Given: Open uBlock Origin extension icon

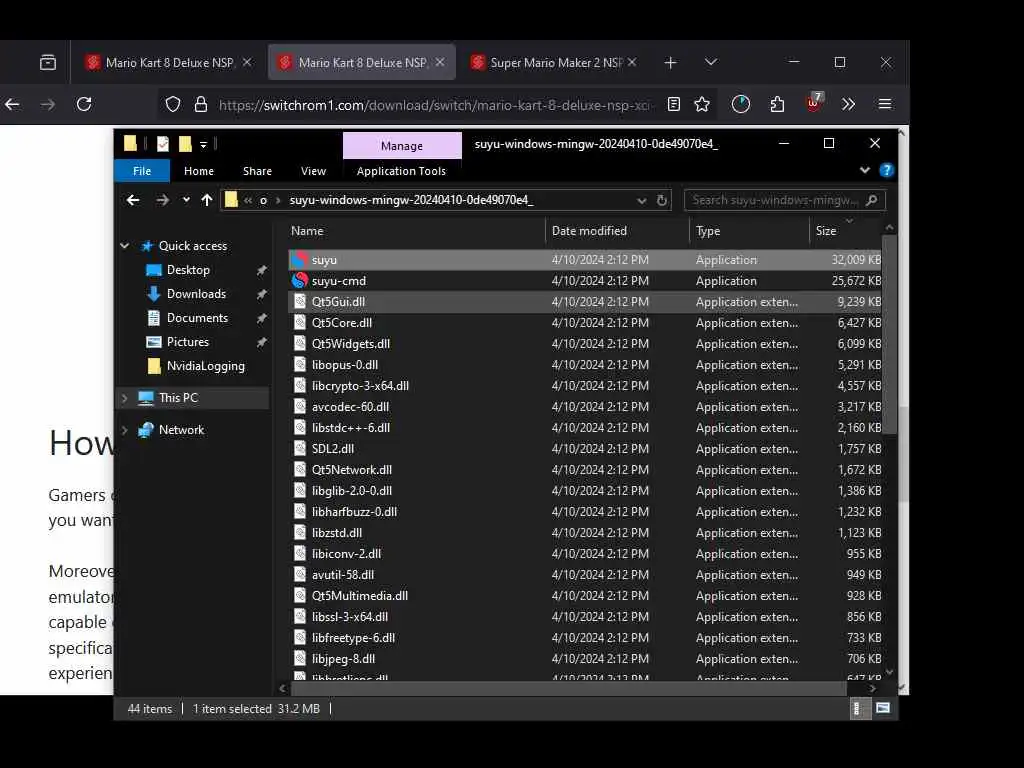Looking at the screenshot, I should click(x=814, y=103).
